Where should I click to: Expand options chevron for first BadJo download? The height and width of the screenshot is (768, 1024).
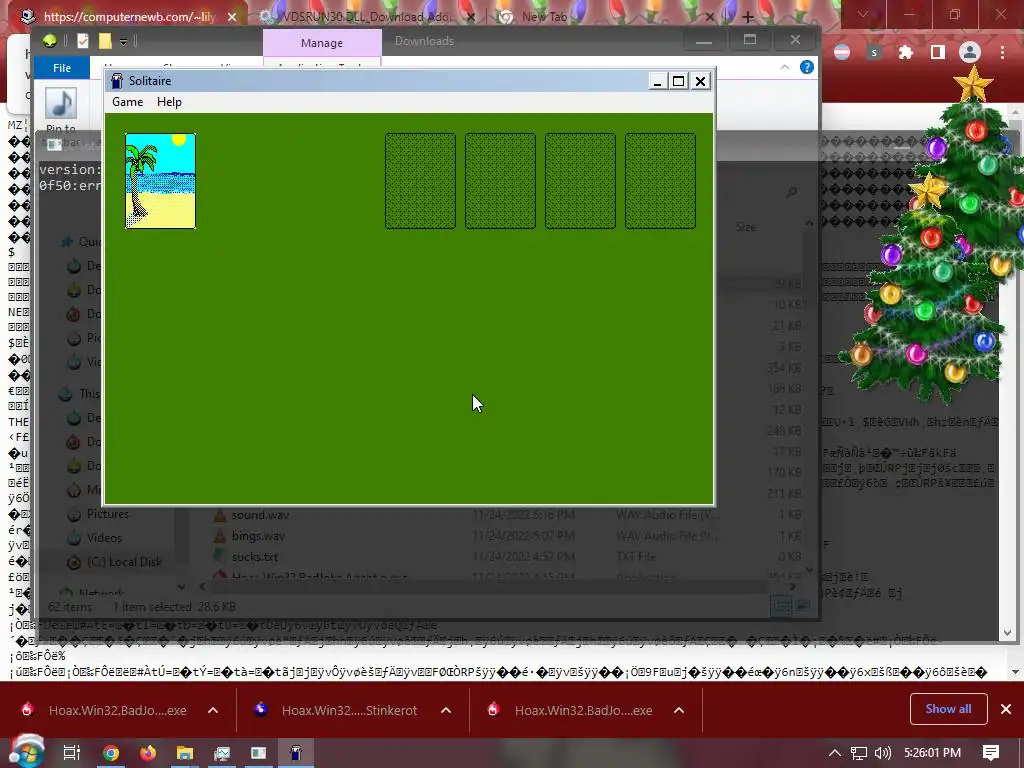pyautogui.click(x=213, y=710)
